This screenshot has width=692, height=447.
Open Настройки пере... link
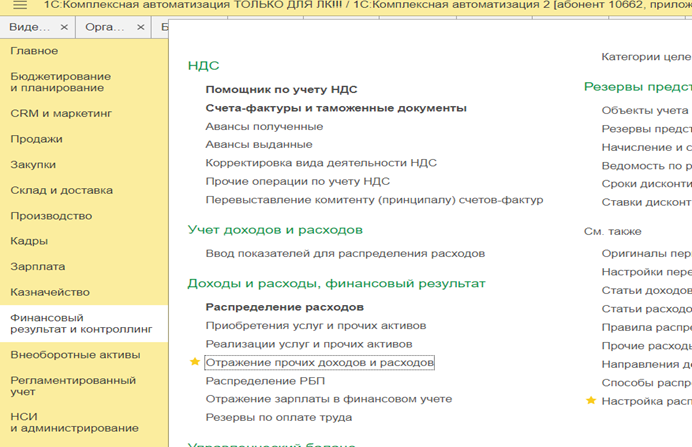(x=647, y=272)
